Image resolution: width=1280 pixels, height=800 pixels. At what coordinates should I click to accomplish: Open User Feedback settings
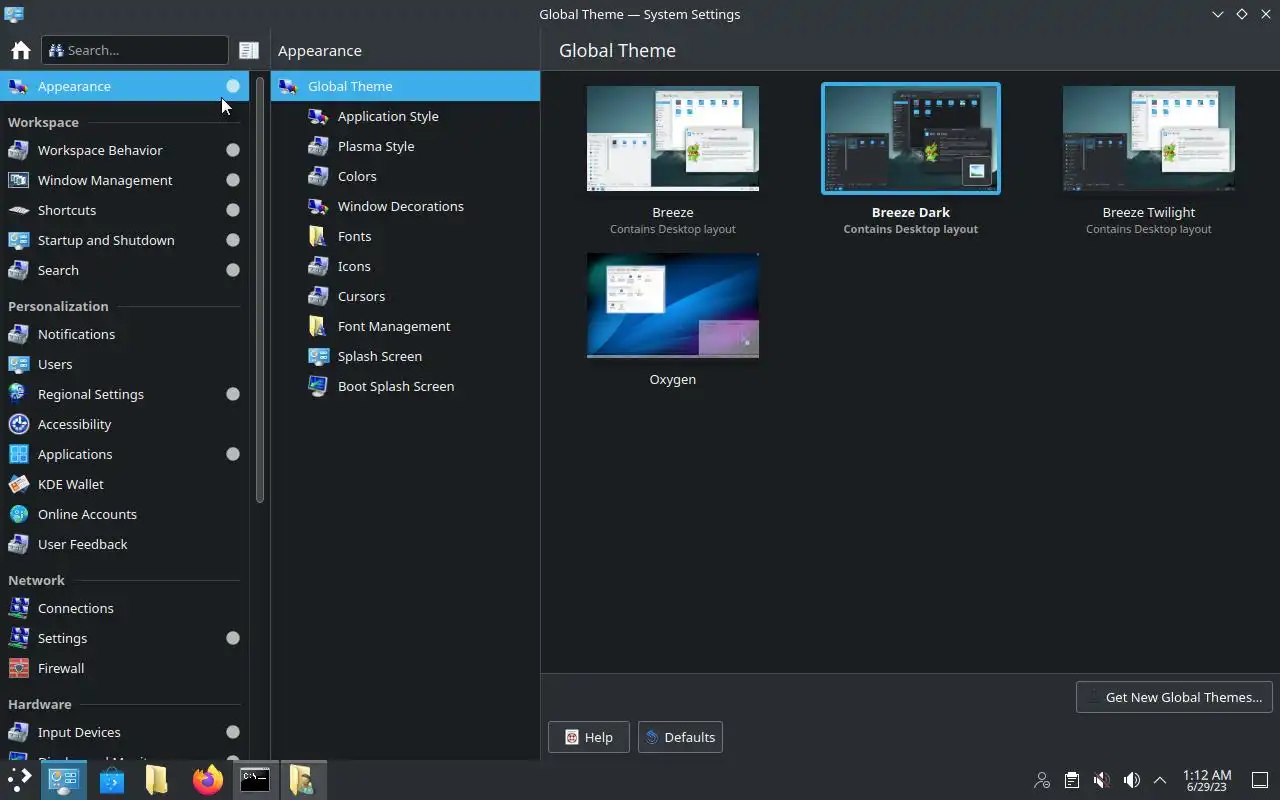point(124,544)
